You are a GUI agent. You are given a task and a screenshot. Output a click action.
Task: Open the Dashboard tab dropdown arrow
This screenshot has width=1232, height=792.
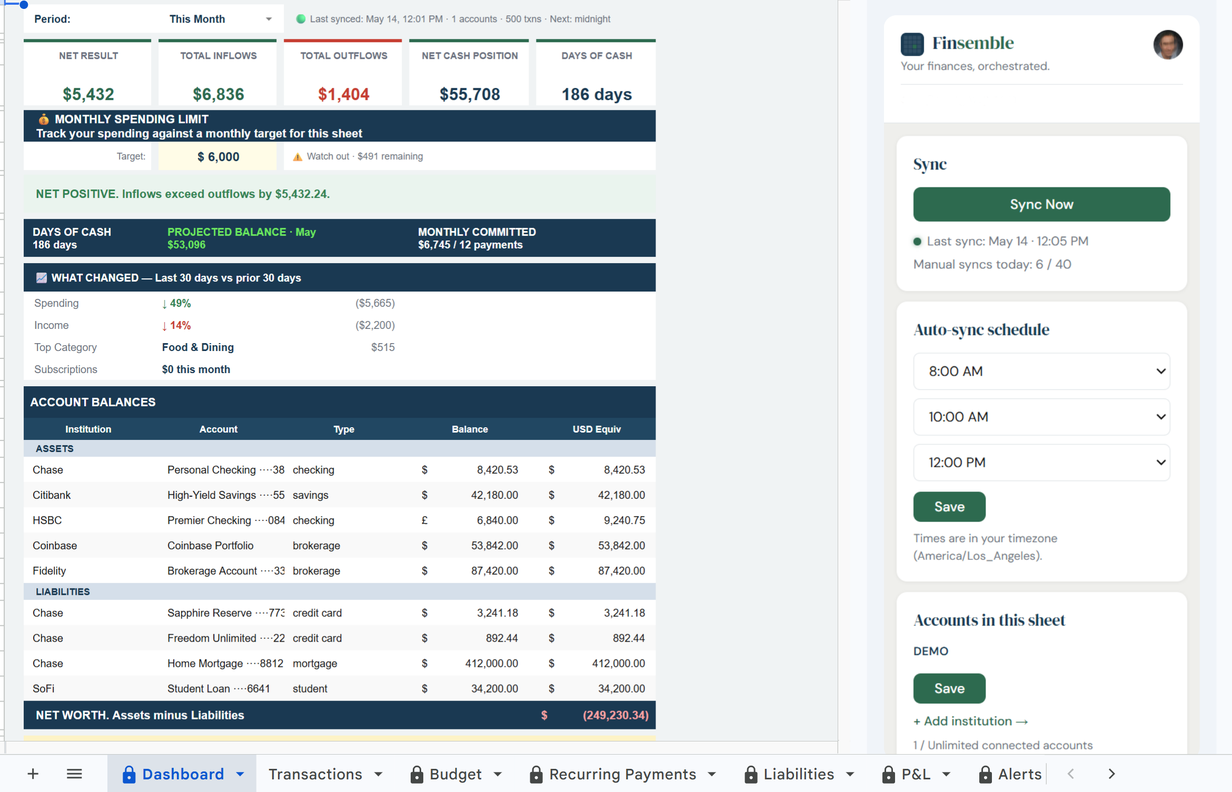240,774
